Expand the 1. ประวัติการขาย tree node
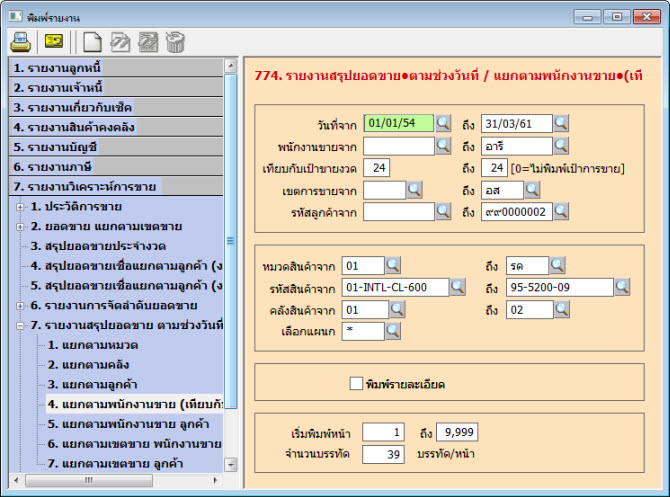The image size is (670, 497). click(x=20, y=207)
